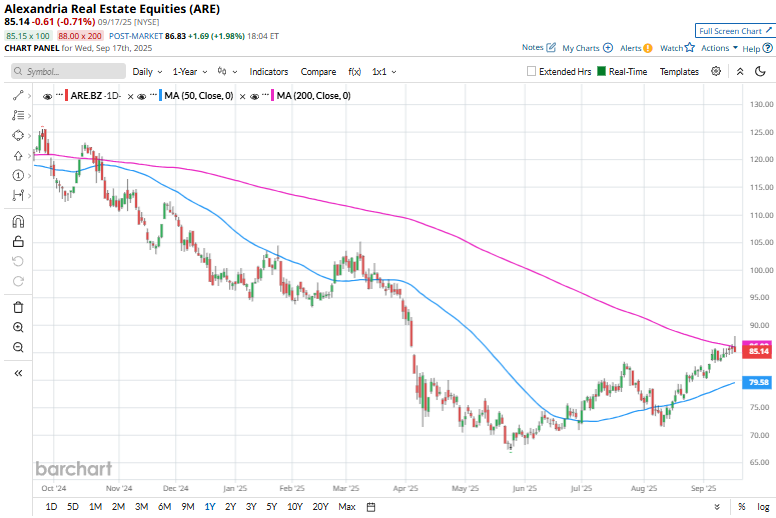This screenshot has width=776, height=518.
Task: Toggle visibility of MA 50 indicator
Action: tap(142, 96)
